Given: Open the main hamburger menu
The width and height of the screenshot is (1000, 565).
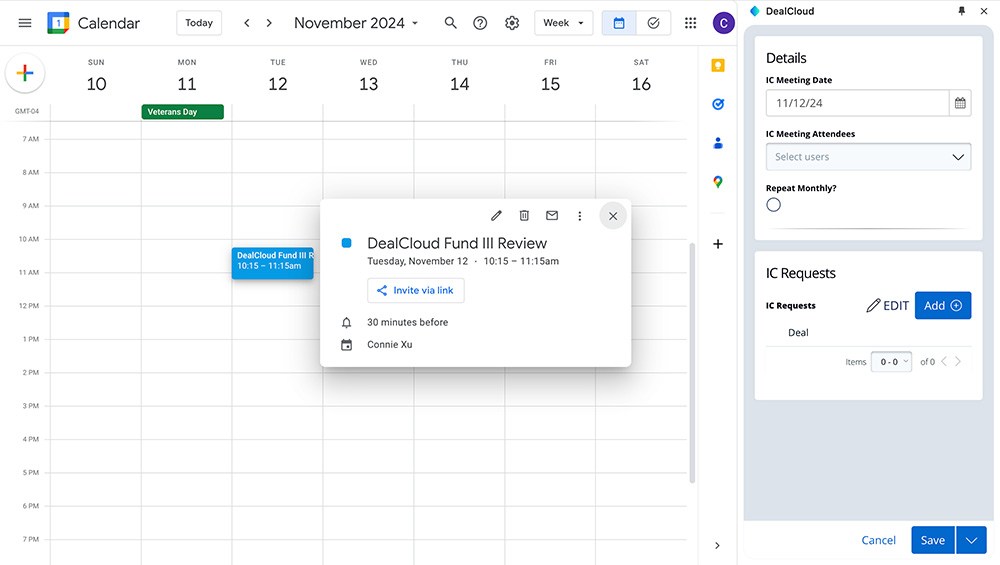Looking at the screenshot, I should click(25, 23).
